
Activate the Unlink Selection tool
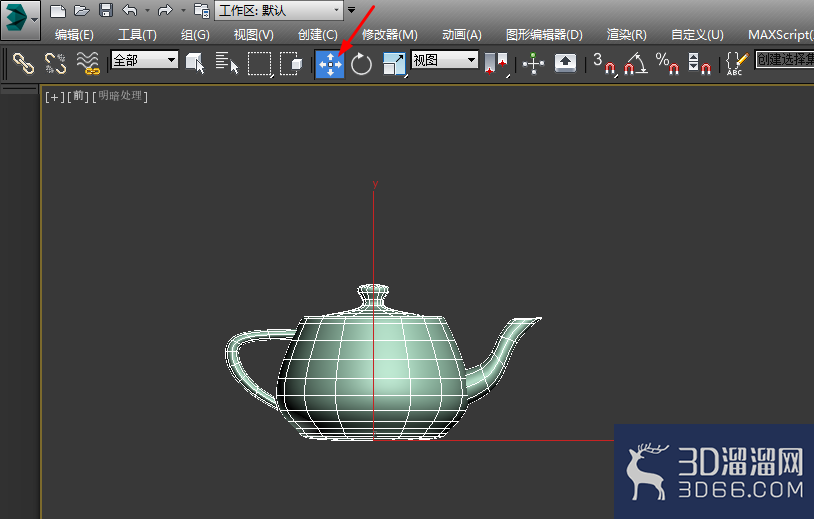point(56,64)
